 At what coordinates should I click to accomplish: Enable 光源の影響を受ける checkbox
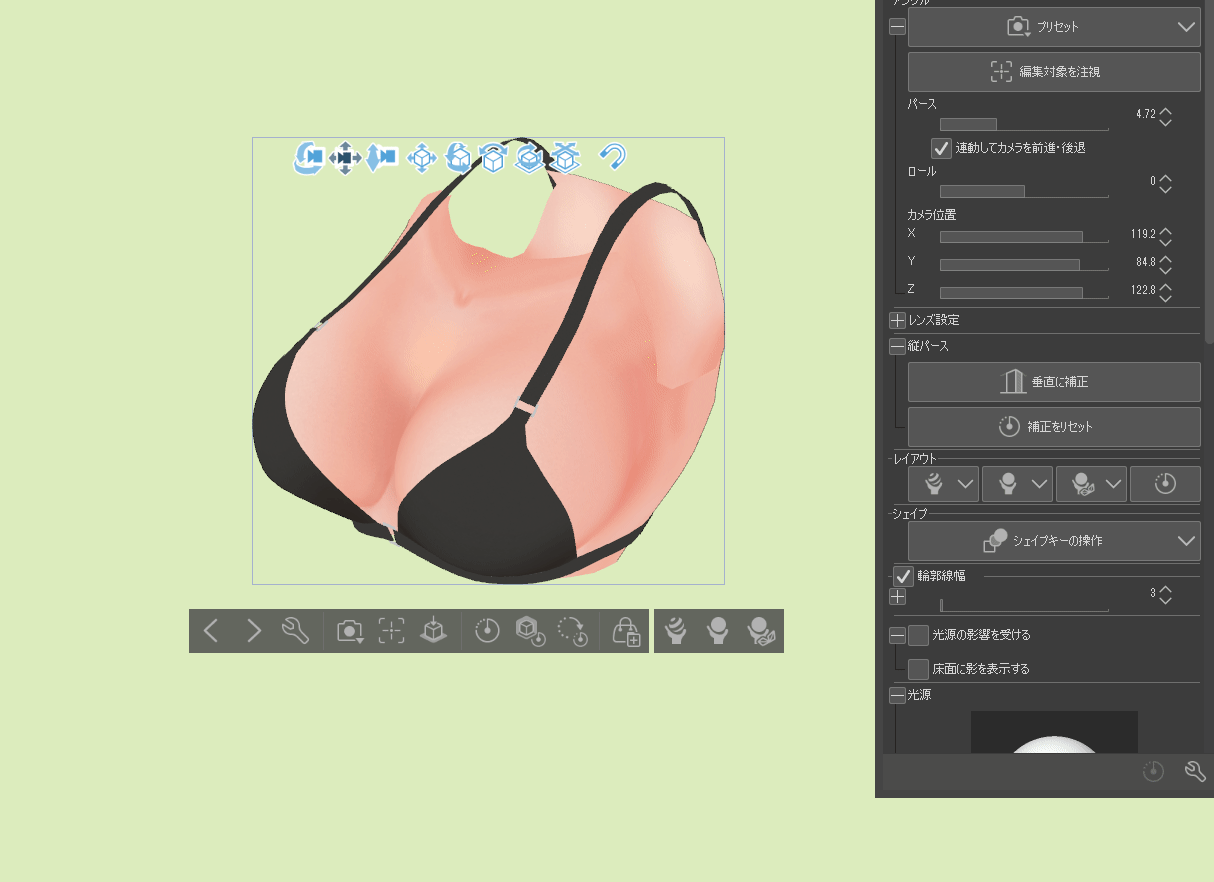pyautogui.click(x=918, y=635)
